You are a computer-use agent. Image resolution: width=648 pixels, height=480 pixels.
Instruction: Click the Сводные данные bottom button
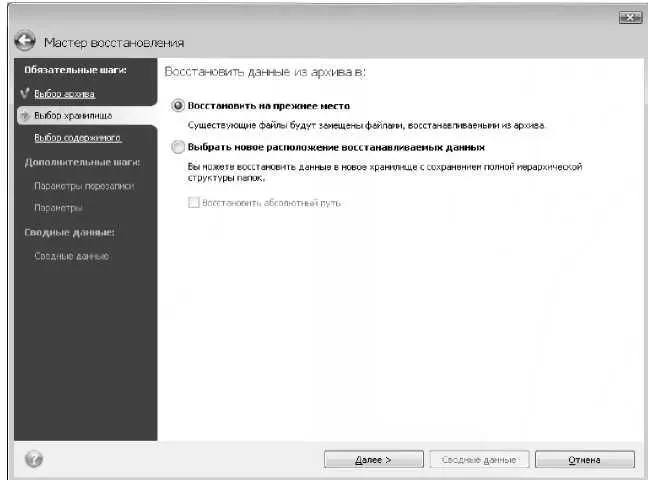click(x=479, y=459)
